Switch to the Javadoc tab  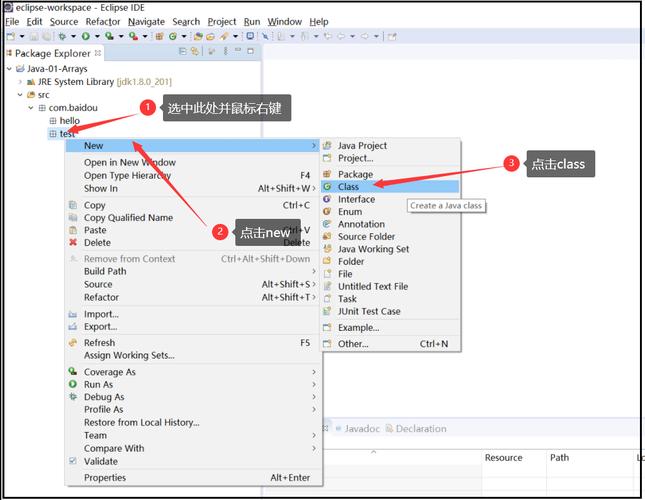[x=358, y=429]
